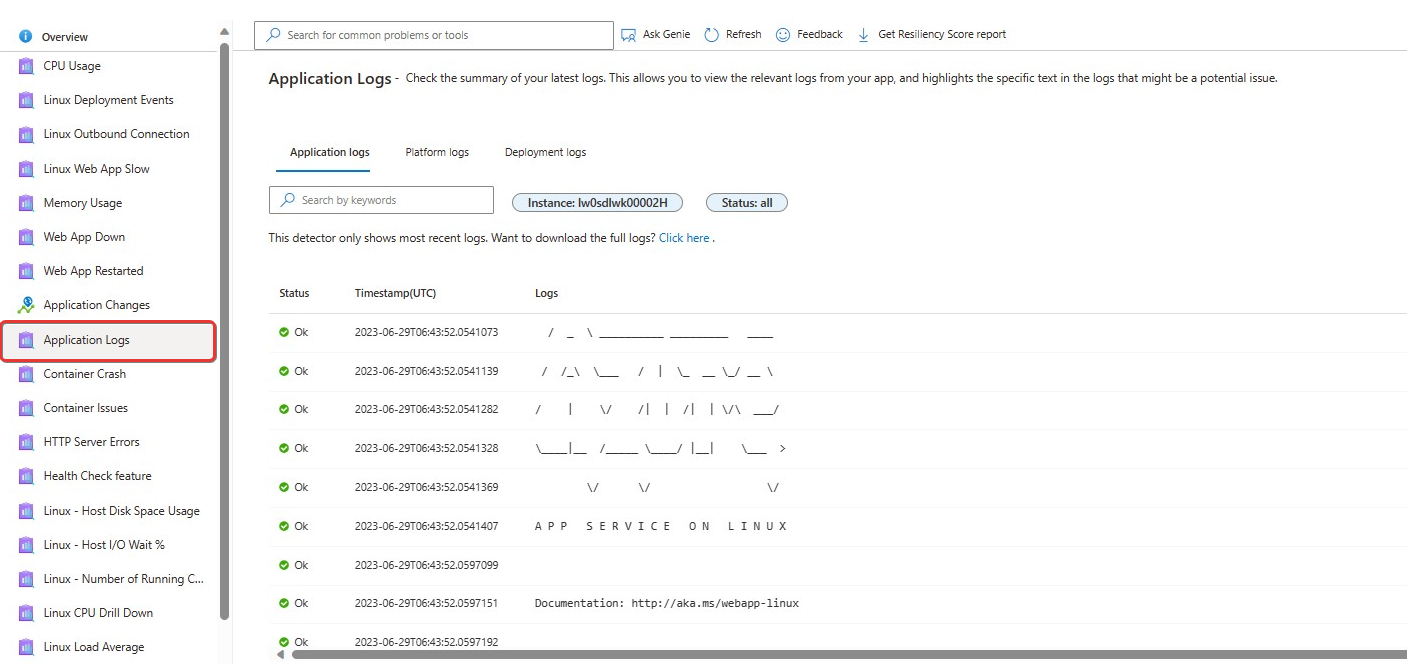The height and width of the screenshot is (664, 1407).
Task: Click the download icon for Resiliency Score report
Action: (x=864, y=35)
